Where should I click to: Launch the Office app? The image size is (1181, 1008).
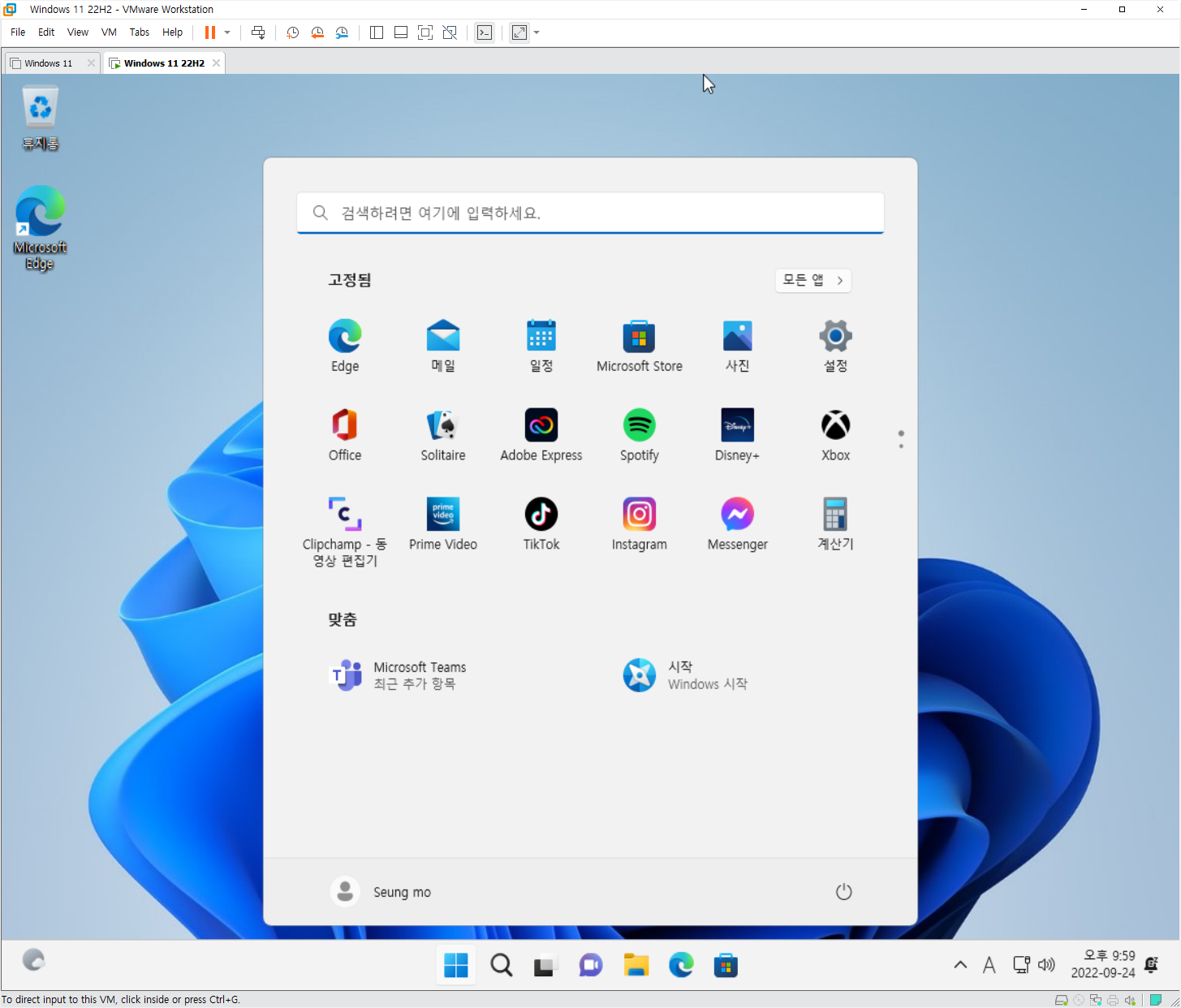(345, 434)
